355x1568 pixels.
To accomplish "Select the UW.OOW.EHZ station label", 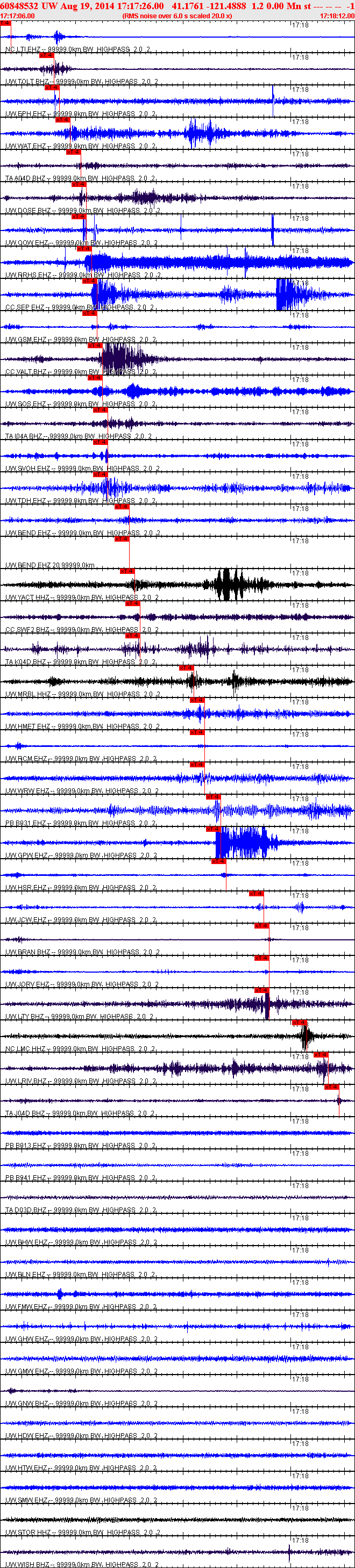I will pyautogui.click(x=81, y=243).
